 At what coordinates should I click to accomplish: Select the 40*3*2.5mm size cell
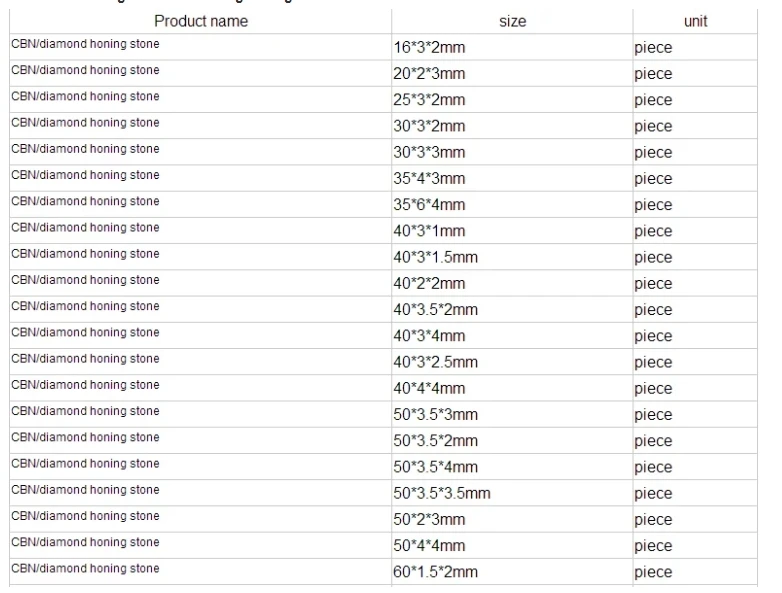tap(435, 362)
